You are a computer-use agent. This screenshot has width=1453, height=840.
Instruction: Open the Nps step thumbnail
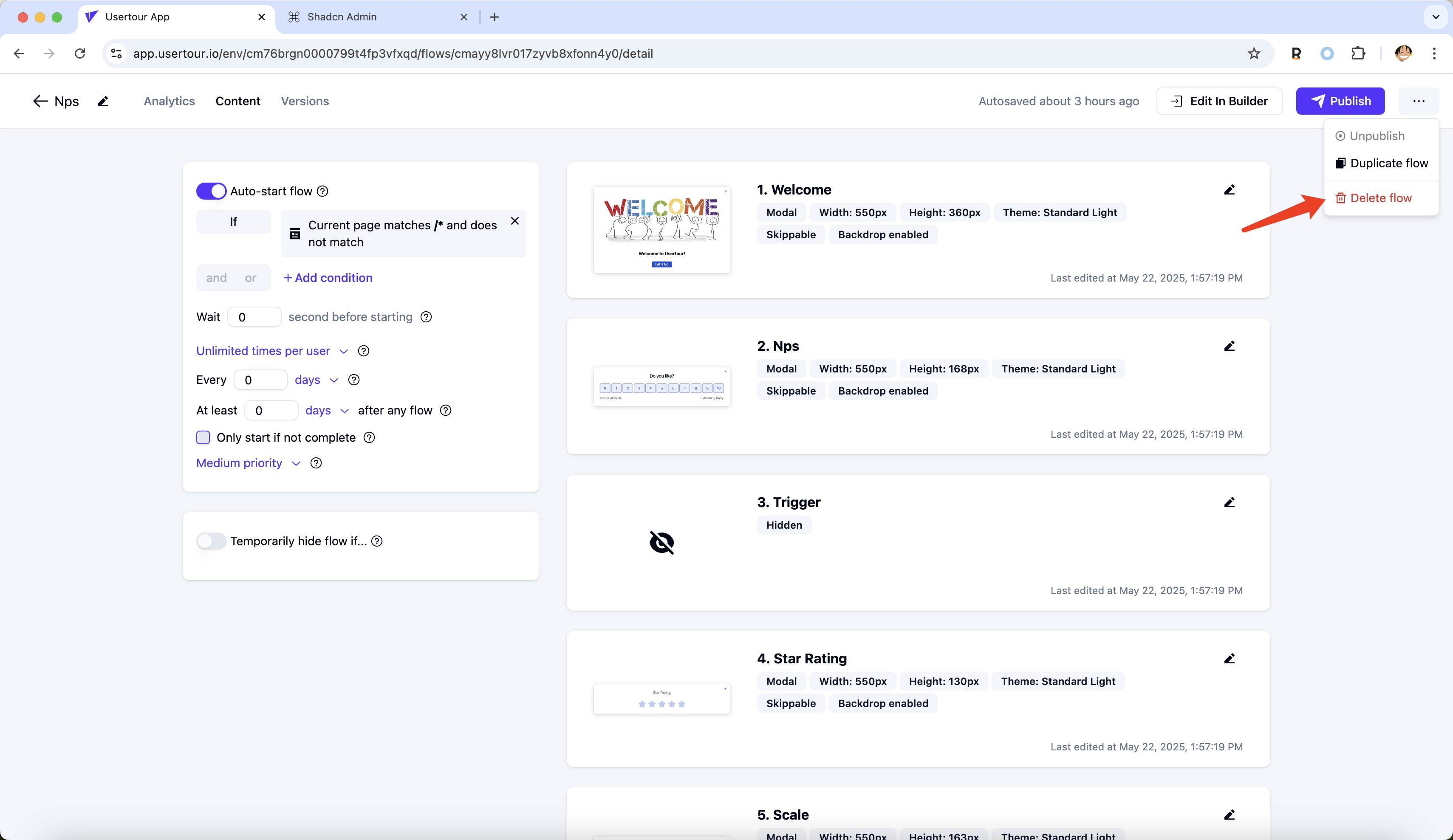[x=661, y=386]
